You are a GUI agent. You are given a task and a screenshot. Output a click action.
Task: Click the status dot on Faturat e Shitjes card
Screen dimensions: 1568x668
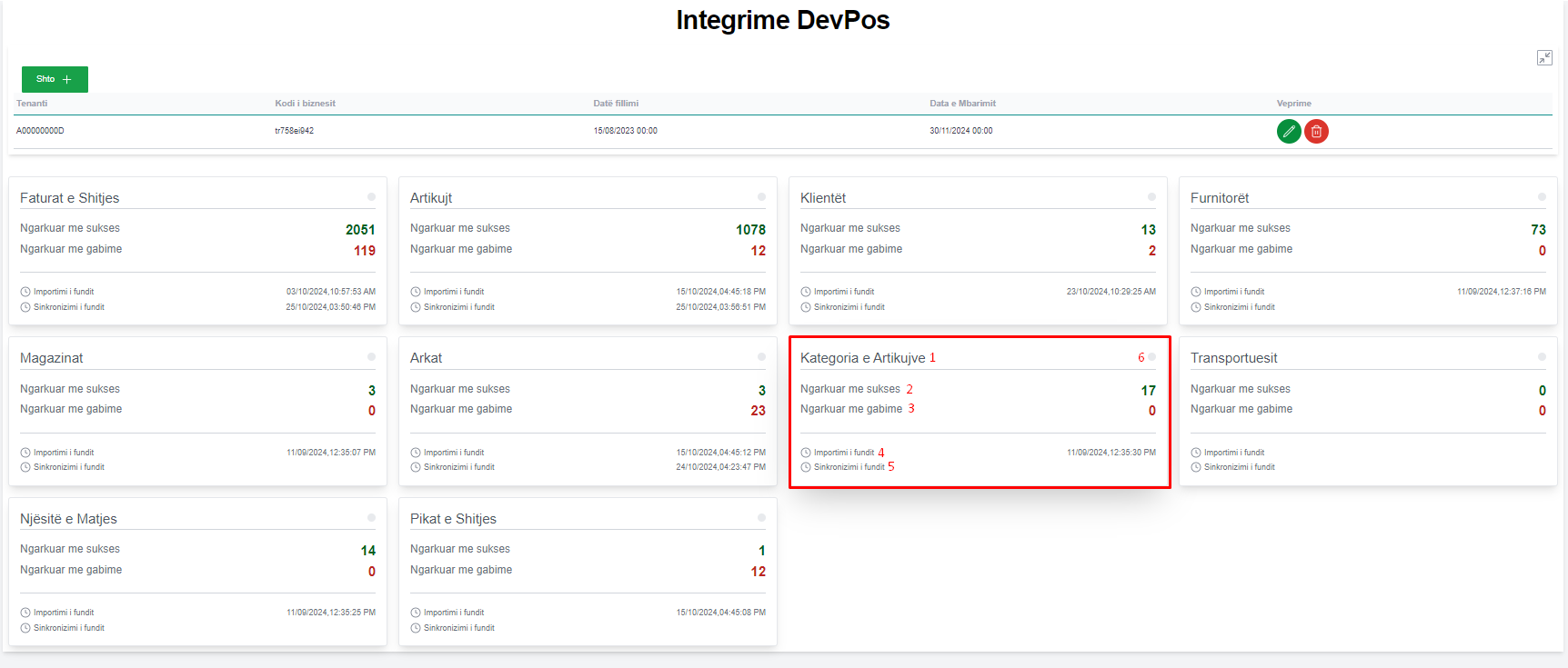371,197
